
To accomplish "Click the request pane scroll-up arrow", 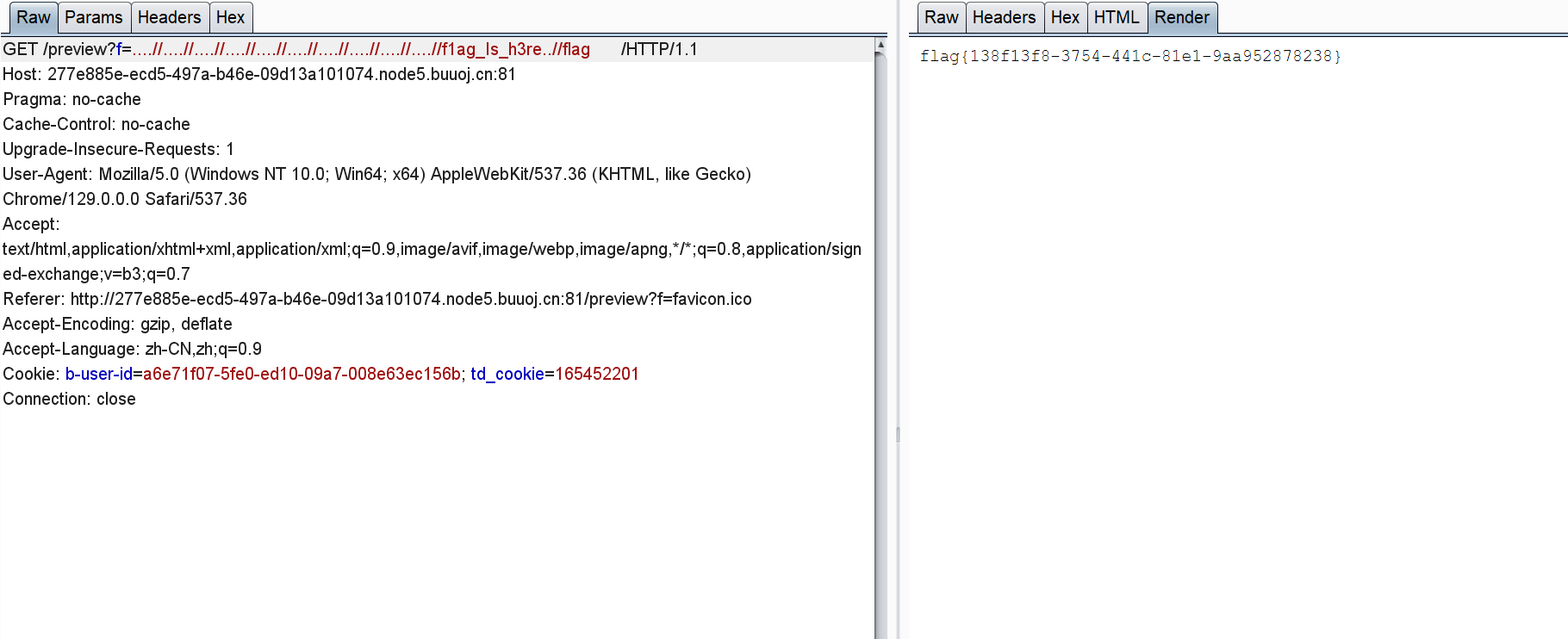I will [x=880, y=44].
